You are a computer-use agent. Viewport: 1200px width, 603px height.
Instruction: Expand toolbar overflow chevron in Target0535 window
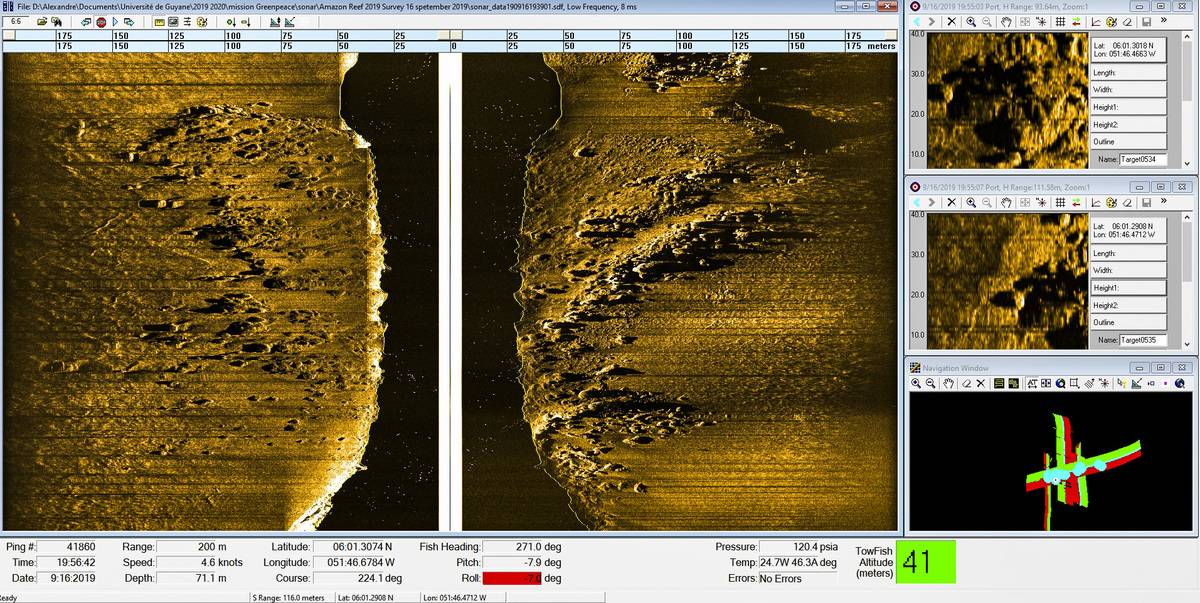click(1164, 203)
